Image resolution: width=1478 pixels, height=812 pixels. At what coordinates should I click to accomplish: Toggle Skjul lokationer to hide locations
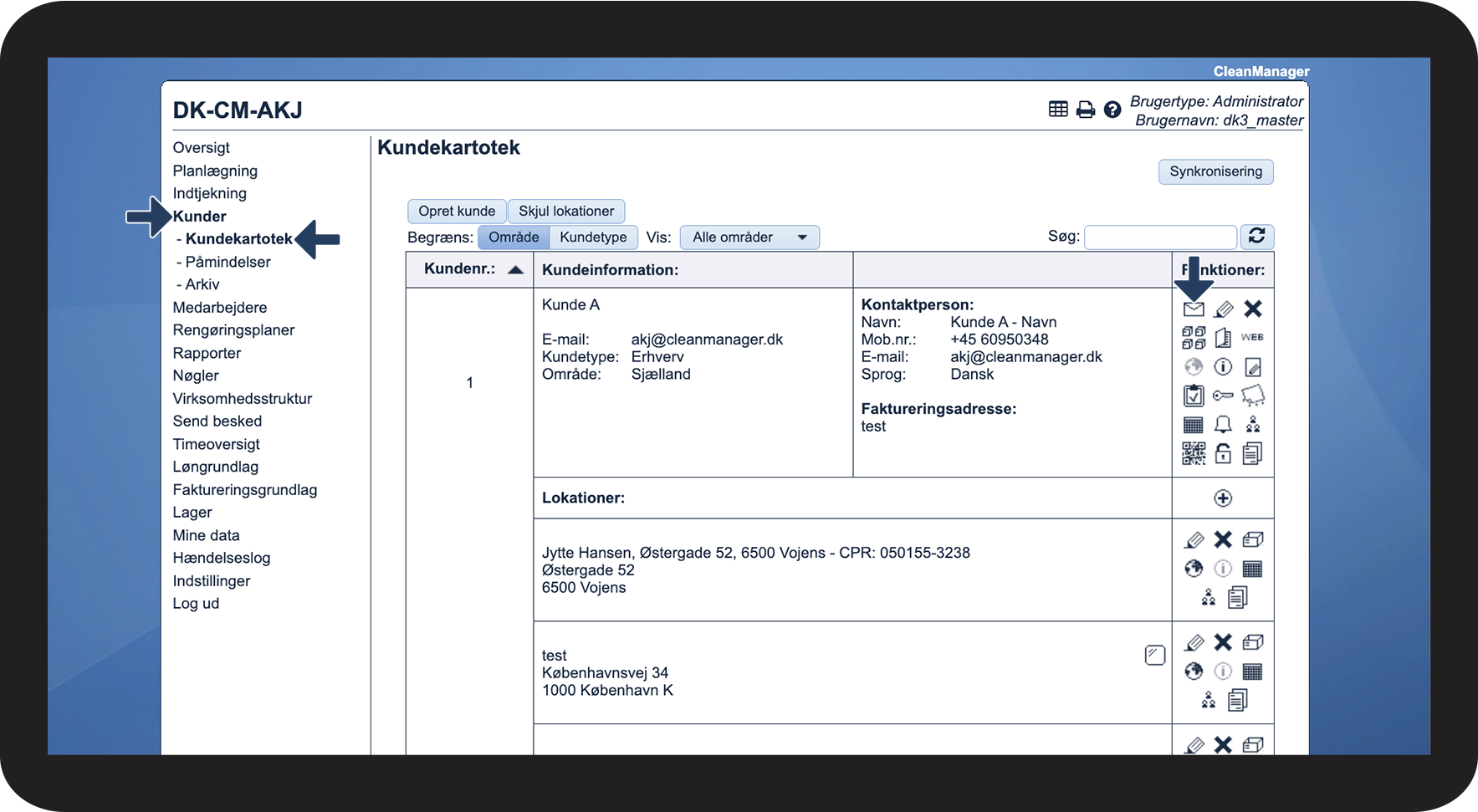(566, 212)
